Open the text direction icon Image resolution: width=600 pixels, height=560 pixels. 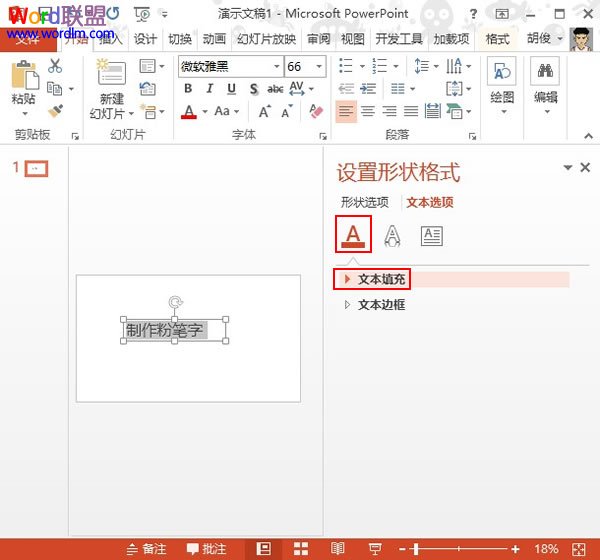(x=454, y=66)
